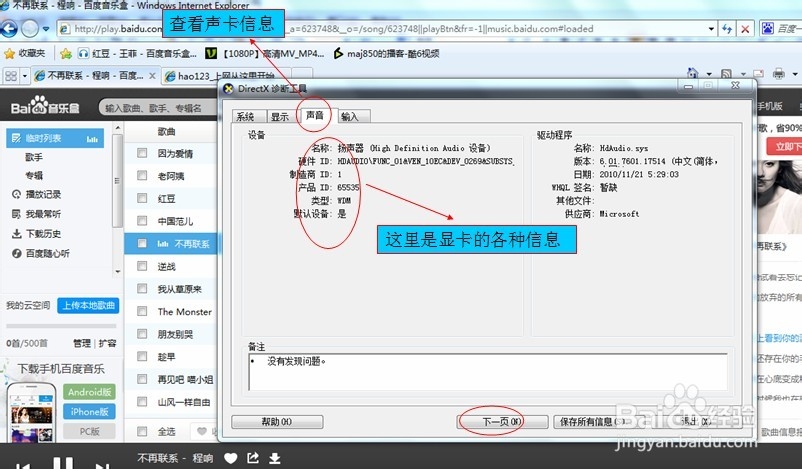This screenshot has height=469, width=802.
Task: Open 我最常听 in the sidebar
Action: click(x=36, y=214)
